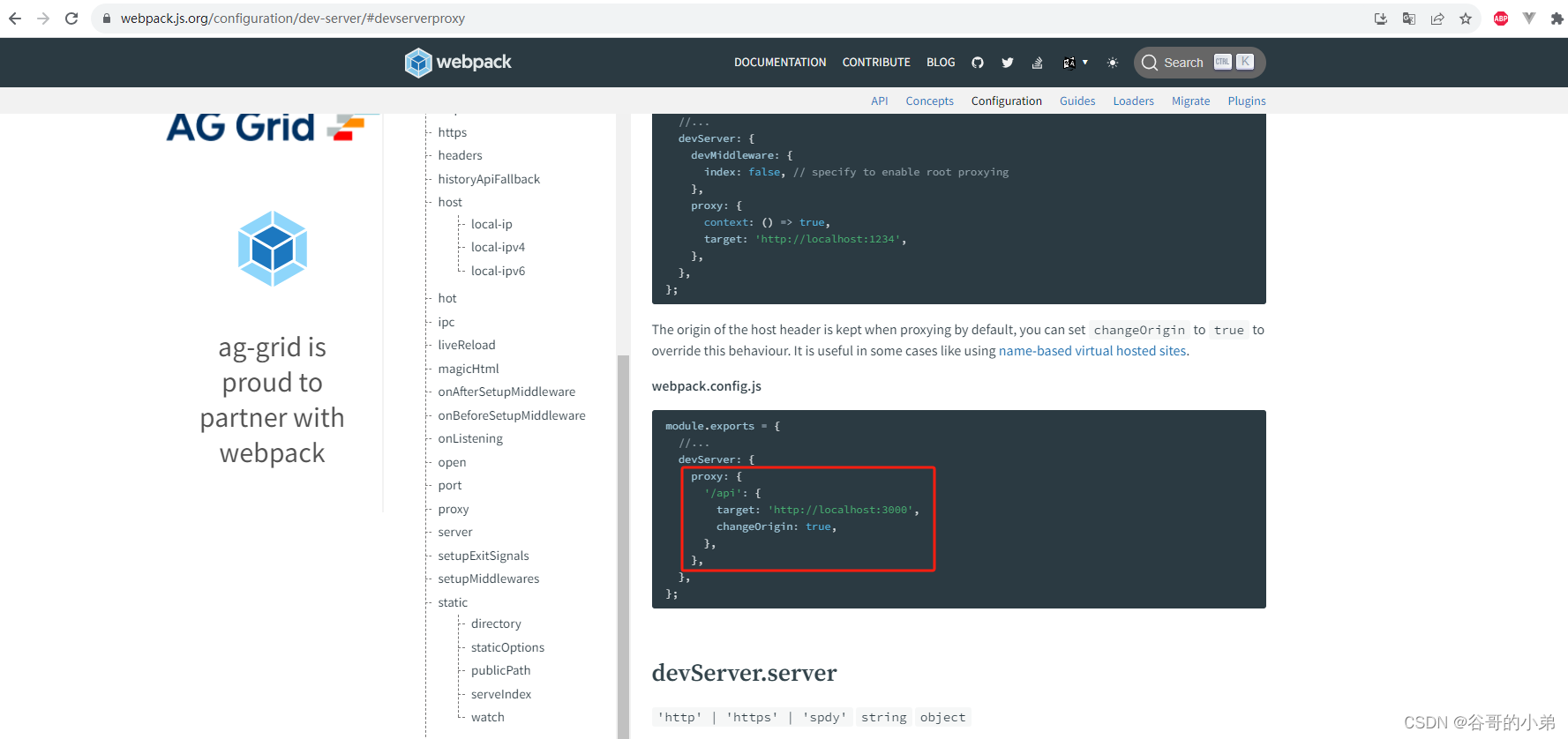1568x739 pixels.
Task: Open the name-based virtual hosted sites link
Action: (x=1092, y=351)
